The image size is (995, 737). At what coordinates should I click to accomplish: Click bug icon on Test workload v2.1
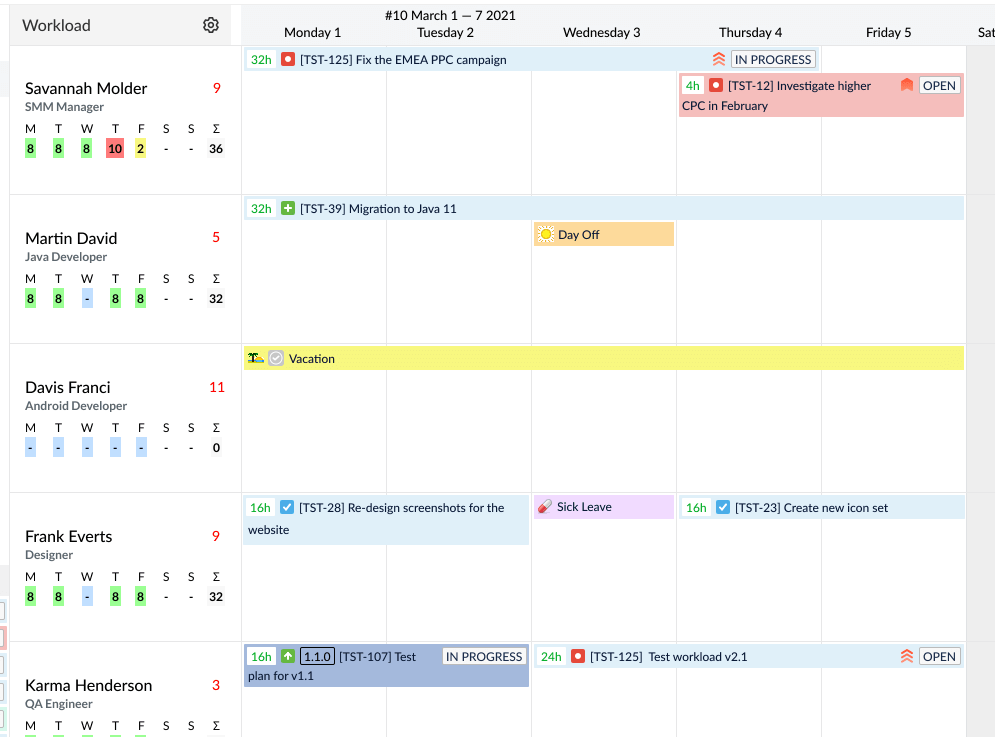(x=577, y=656)
